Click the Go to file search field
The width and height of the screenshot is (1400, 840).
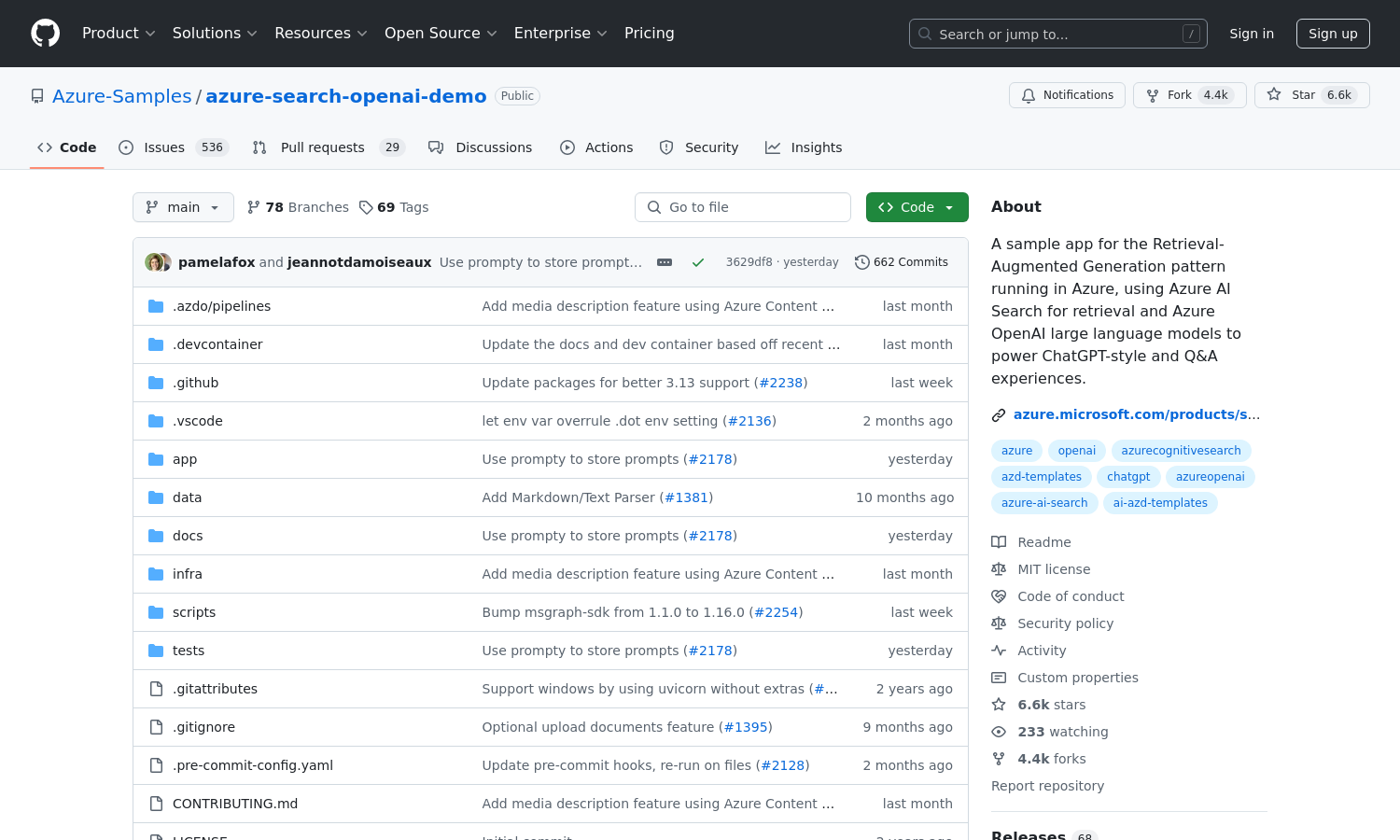[742, 206]
